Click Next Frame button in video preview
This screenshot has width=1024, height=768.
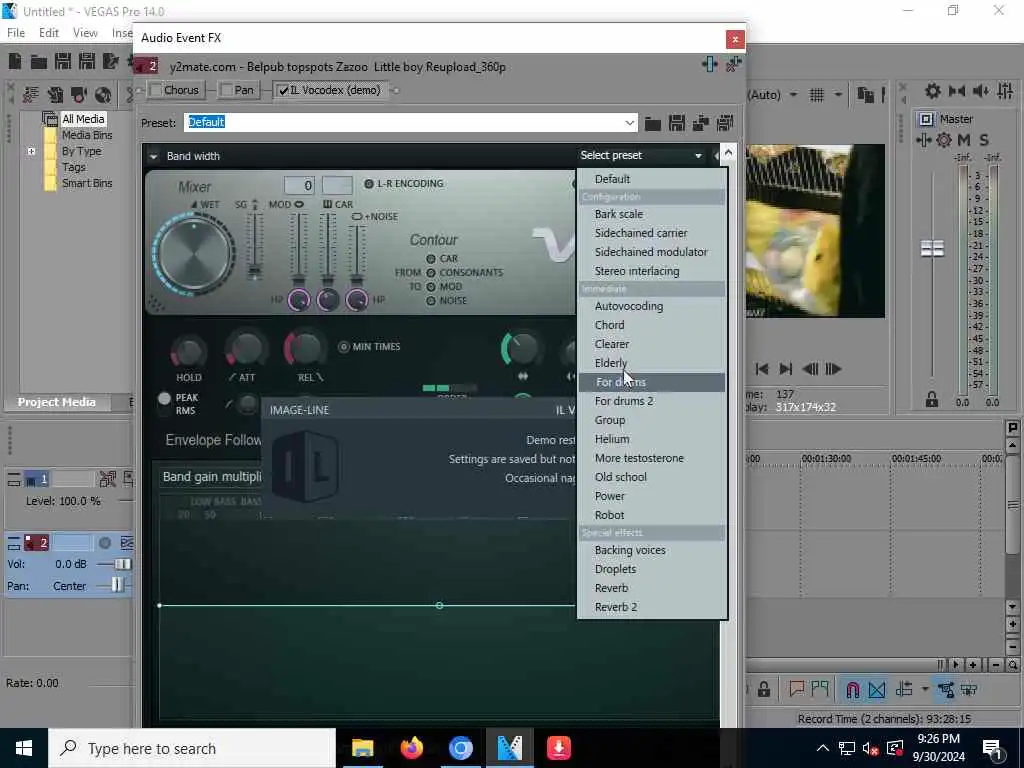coord(833,369)
